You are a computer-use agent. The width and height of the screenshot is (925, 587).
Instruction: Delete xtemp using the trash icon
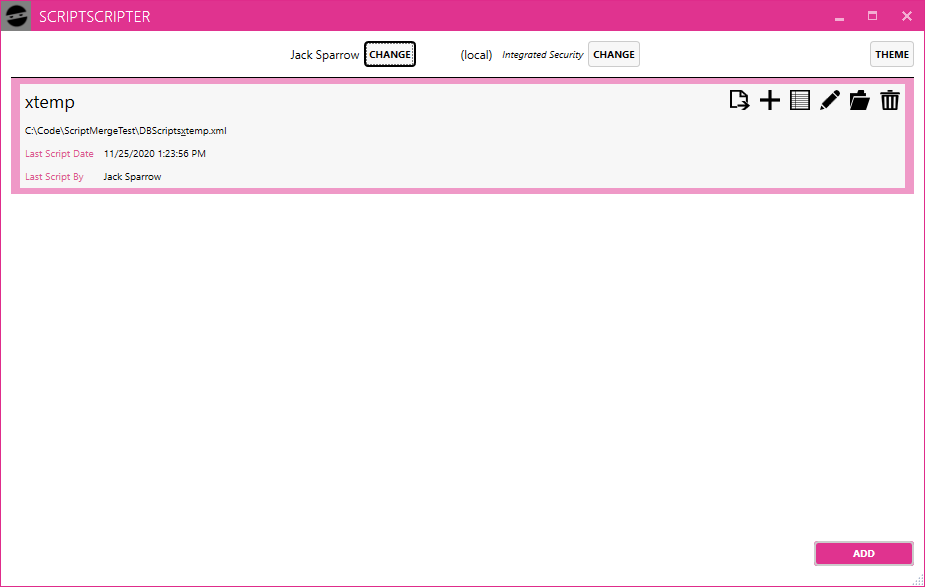(x=890, y=100)
